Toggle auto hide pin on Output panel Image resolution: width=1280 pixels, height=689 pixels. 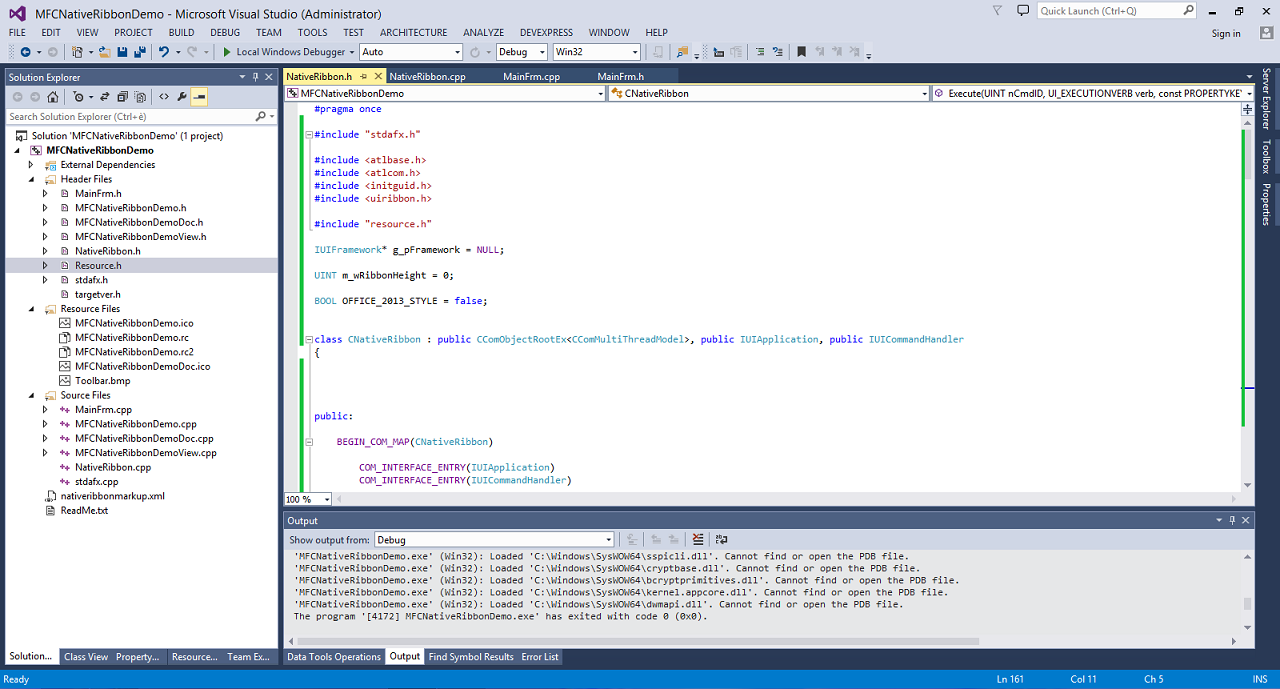click(1232, 521)
